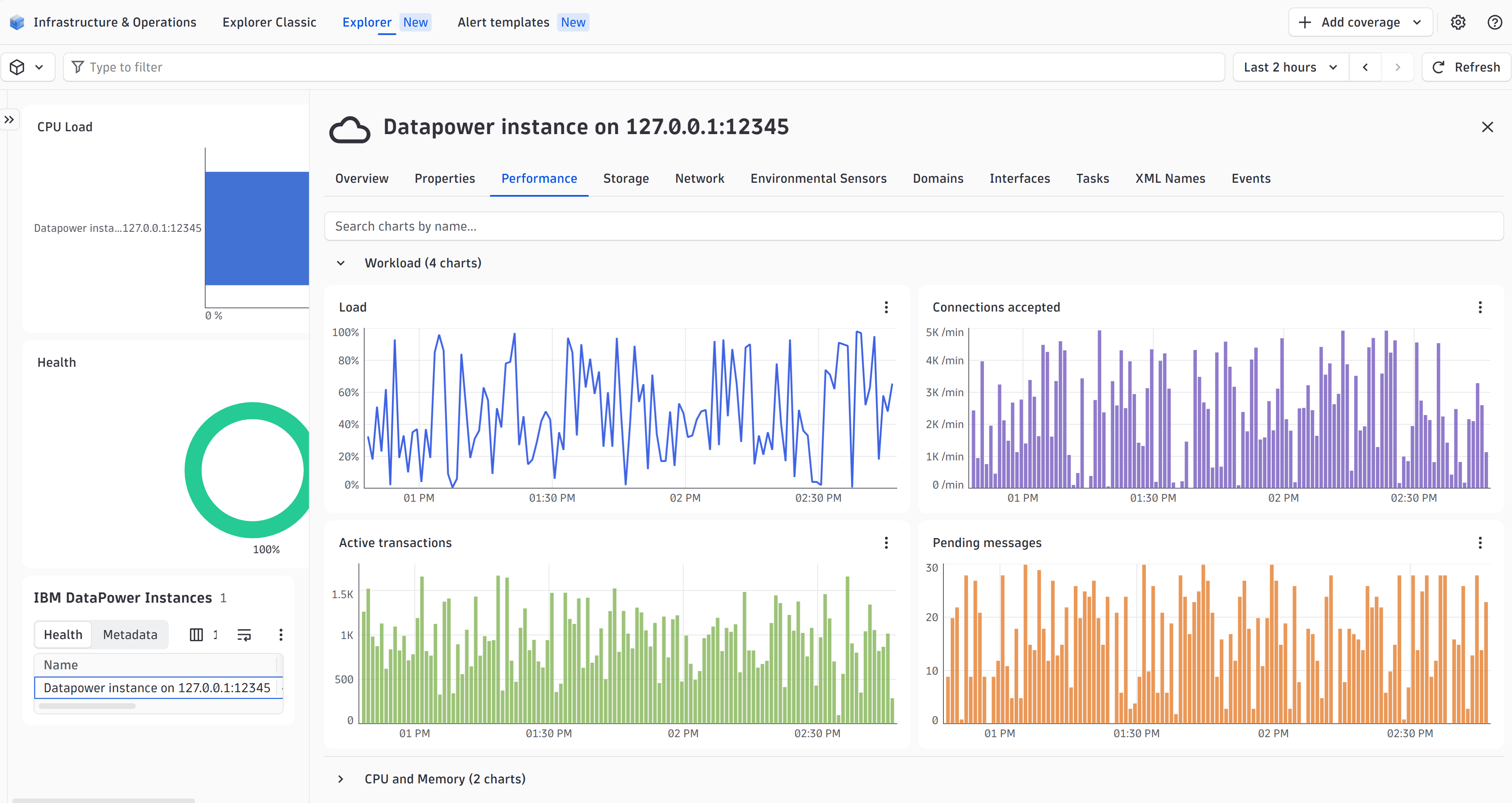This screenshot has height=803, width=1512.
Task: Click the Type to filter input
Action: click(644, 67)
